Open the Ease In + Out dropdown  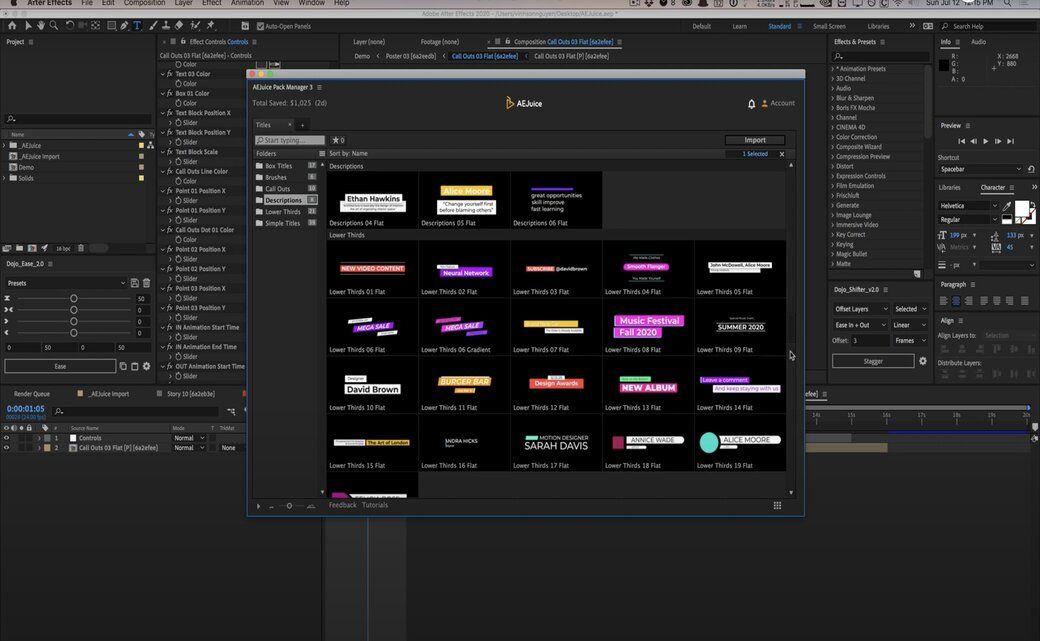pos(860,325)
